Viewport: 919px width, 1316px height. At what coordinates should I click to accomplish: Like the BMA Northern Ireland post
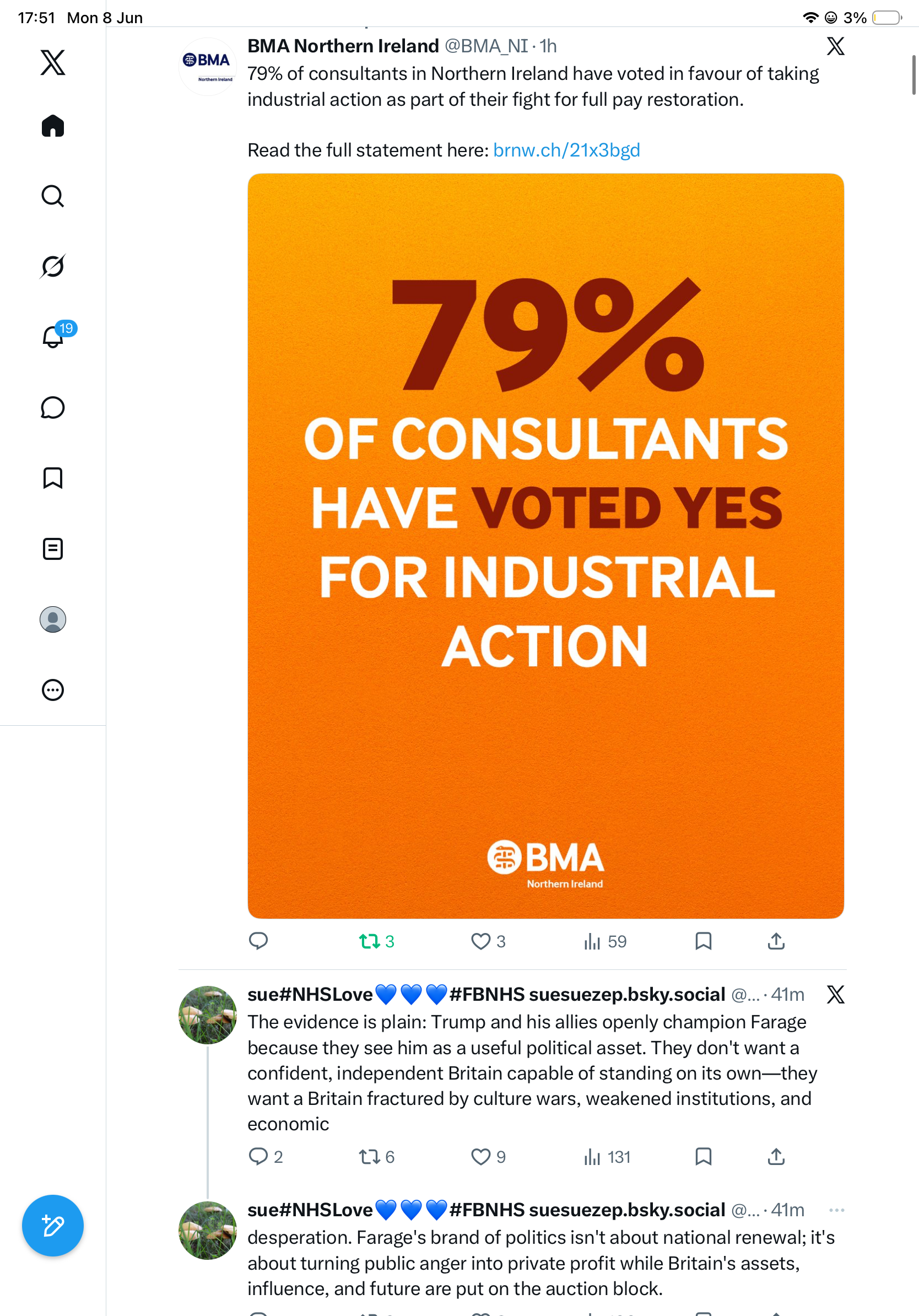488,941
